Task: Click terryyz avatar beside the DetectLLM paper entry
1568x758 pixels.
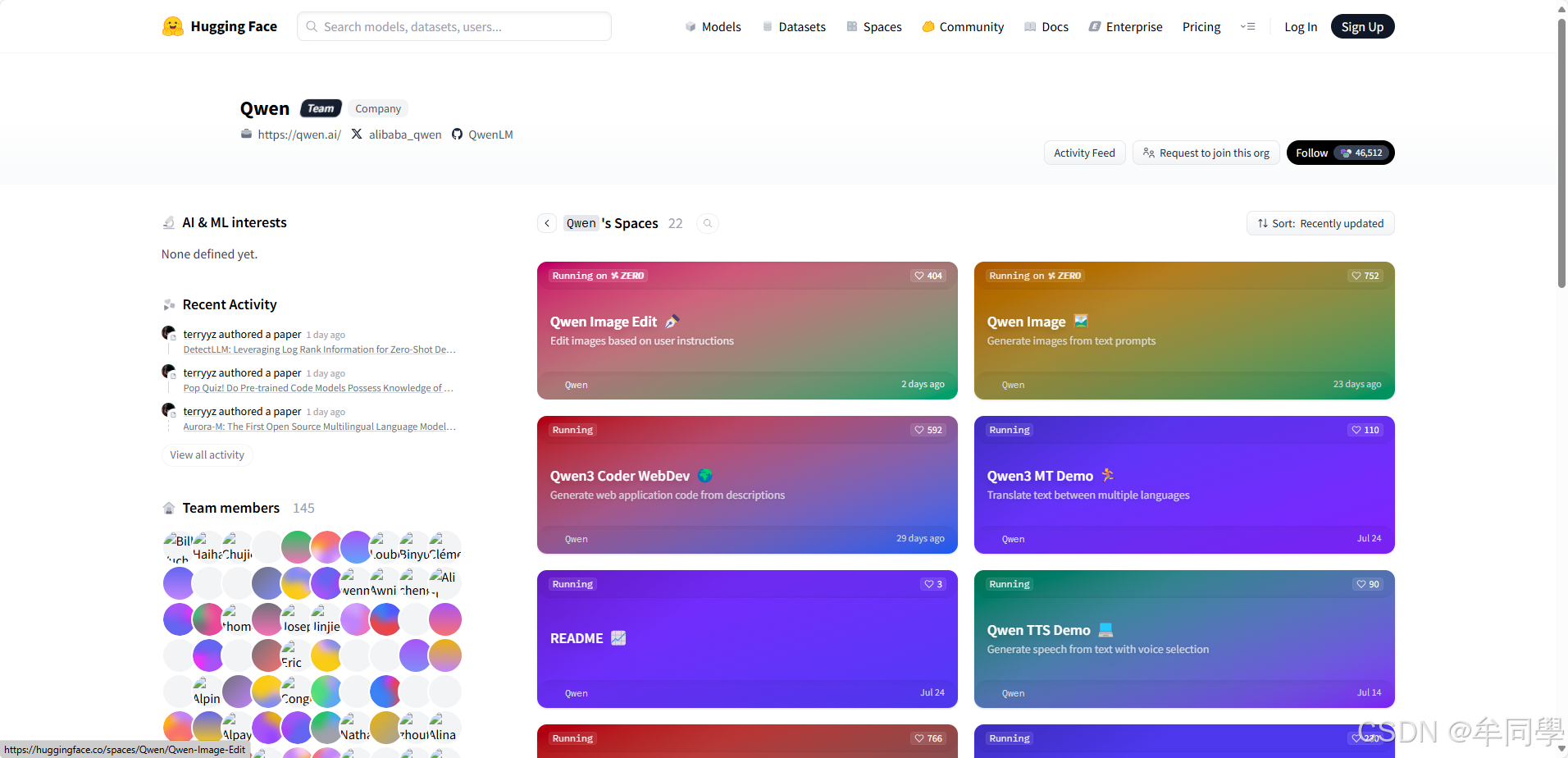Action: pos(169,333)
